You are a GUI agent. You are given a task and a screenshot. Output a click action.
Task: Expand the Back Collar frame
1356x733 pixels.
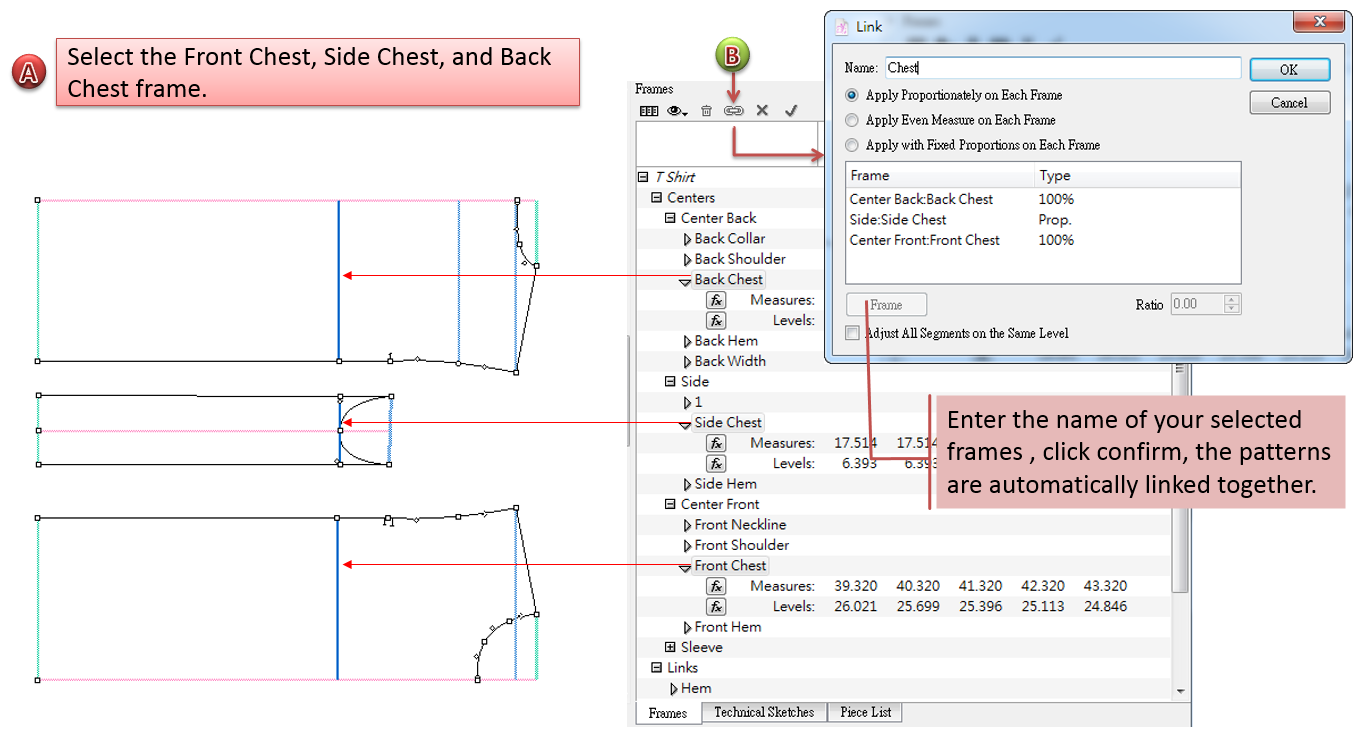pos(687,239)
